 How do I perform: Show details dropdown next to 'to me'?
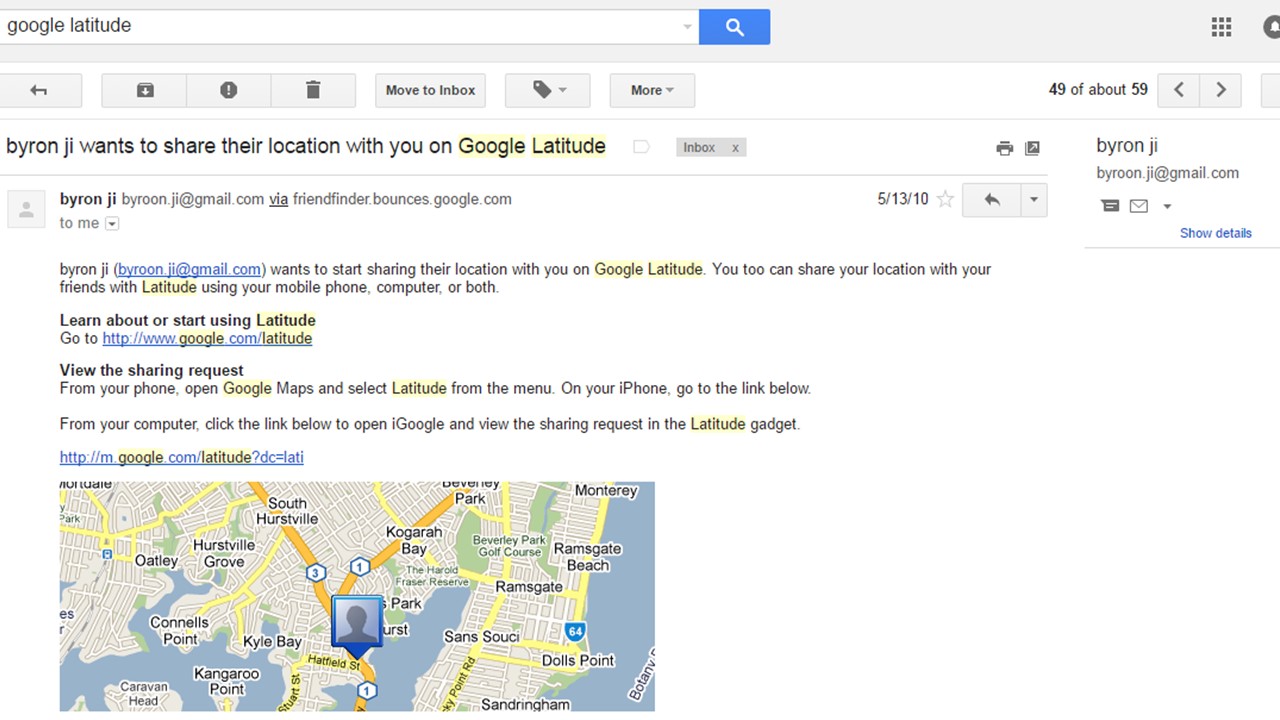[x=112, y=224]
